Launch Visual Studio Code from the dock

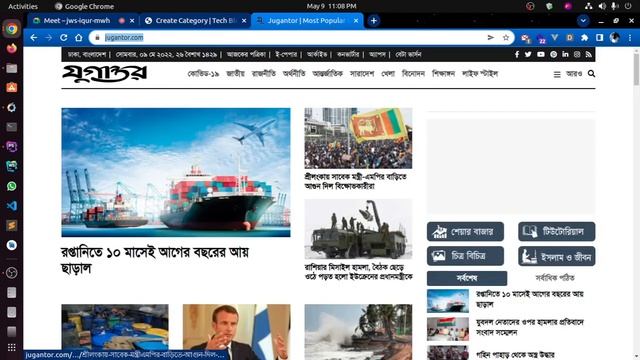12,206
